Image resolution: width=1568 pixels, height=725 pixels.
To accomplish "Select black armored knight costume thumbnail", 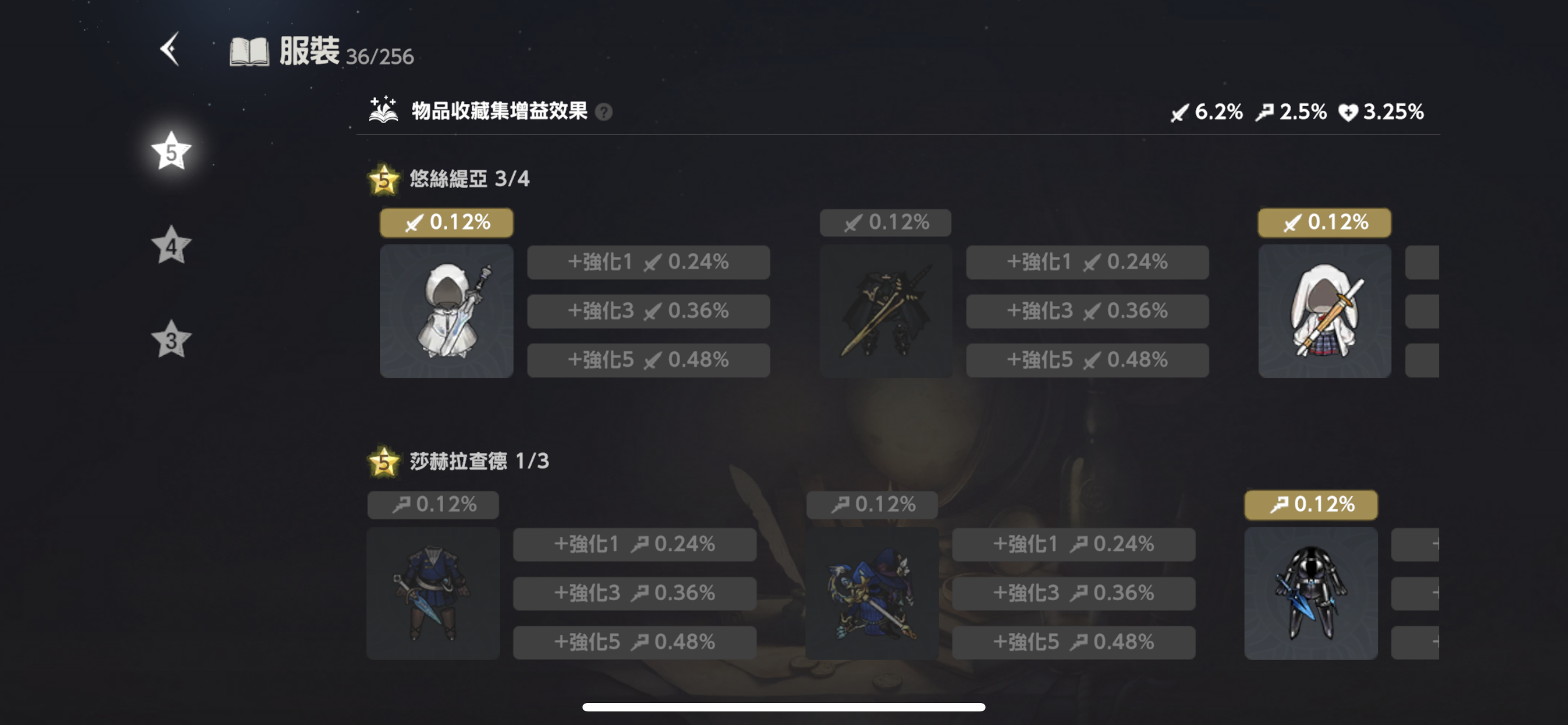I will tap(1311, 593).
